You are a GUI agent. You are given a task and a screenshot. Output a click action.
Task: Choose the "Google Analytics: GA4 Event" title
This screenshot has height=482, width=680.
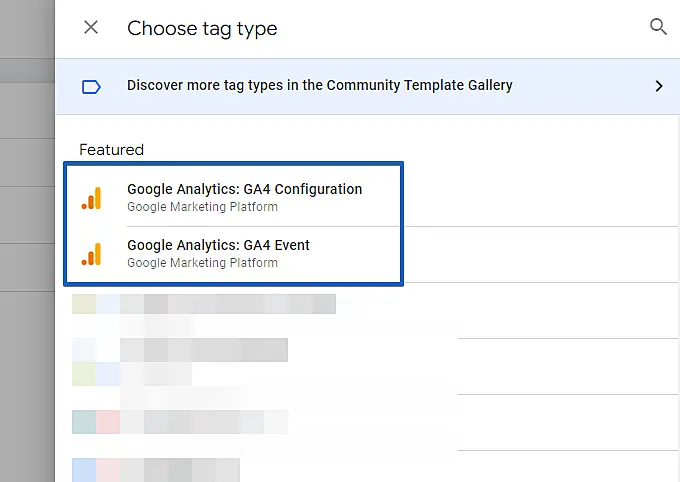[218, 245]
